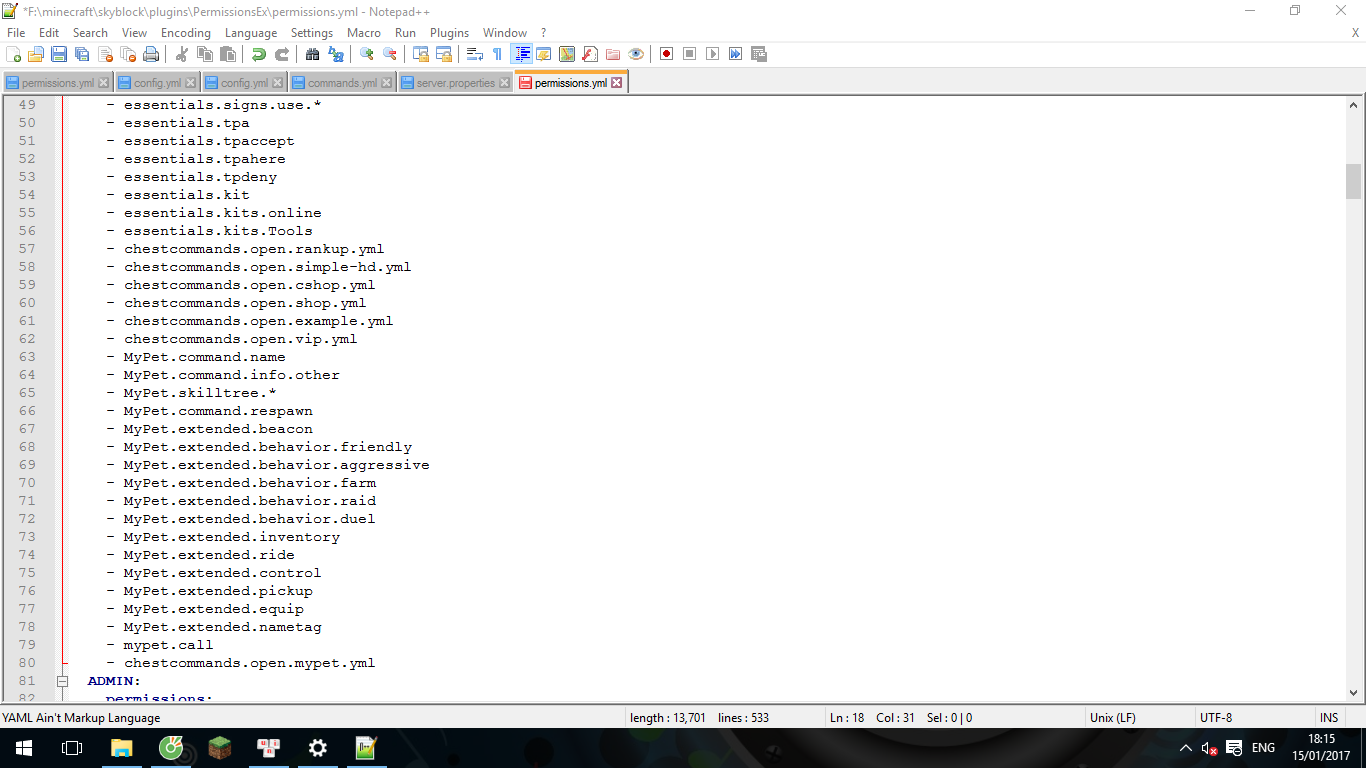Viewport: 1366px width, 768px height.
Task: Click the length : 13,701 status text
Action: (x=667, y=718)
